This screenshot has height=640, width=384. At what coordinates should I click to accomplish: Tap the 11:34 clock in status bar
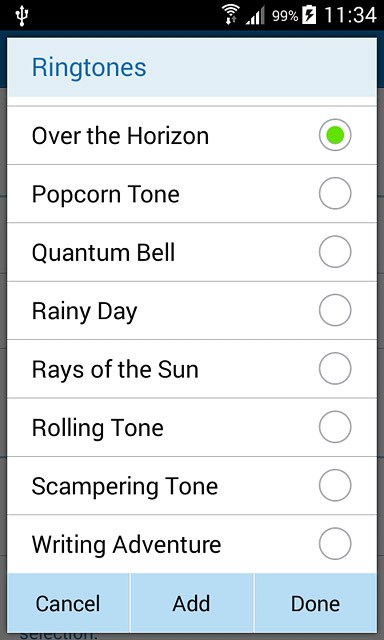[x=350, y=16]
